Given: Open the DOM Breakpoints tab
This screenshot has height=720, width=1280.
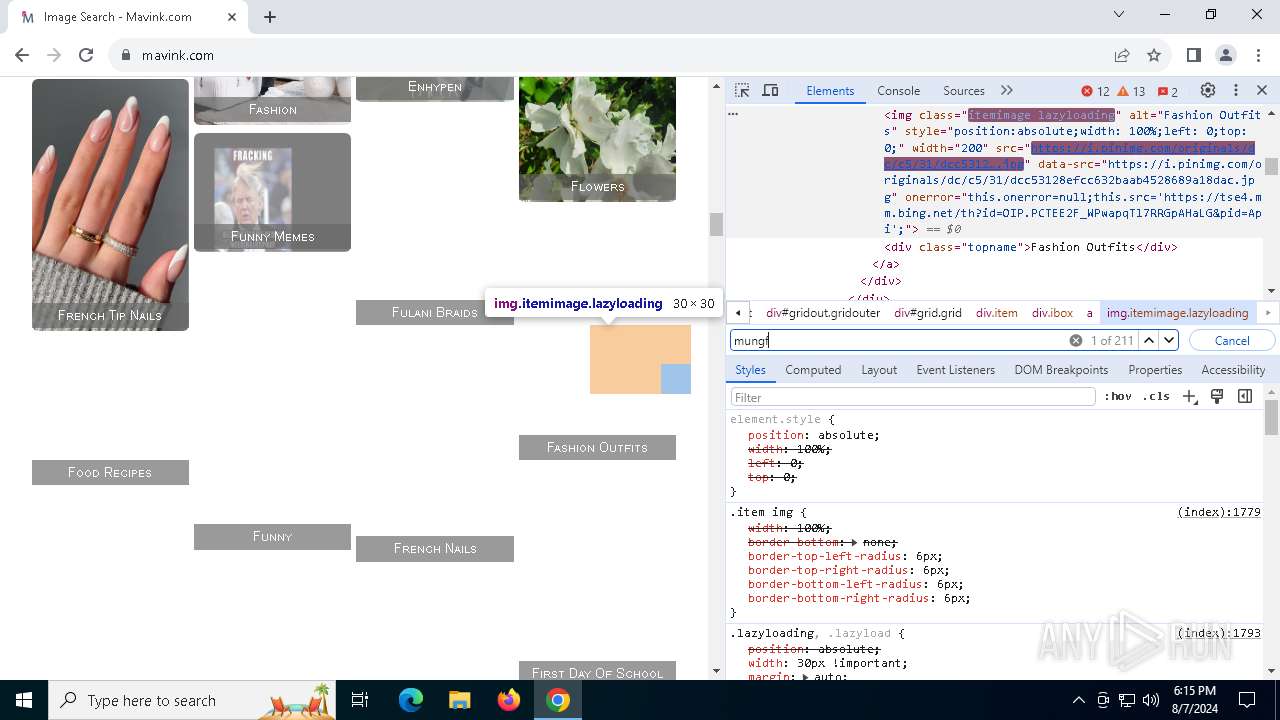Looking at the screenshot, I should tap(1061, 369).
